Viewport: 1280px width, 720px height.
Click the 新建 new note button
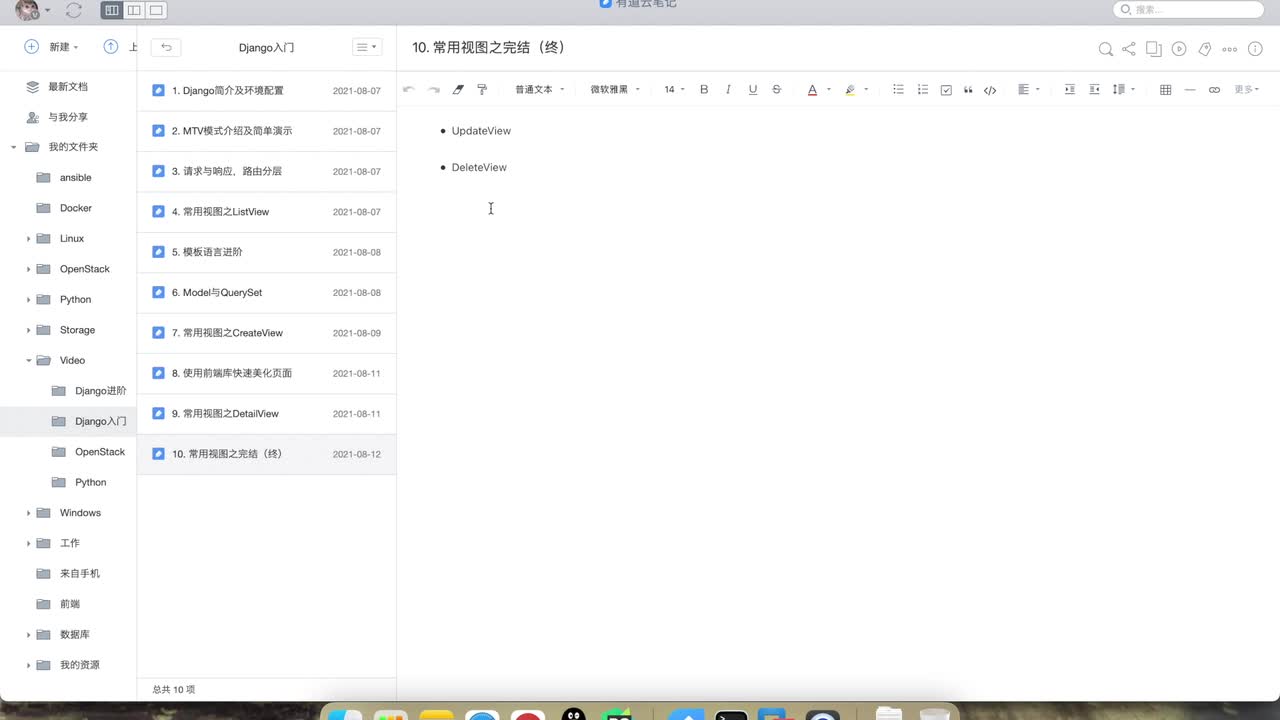(x=51, y=47)
